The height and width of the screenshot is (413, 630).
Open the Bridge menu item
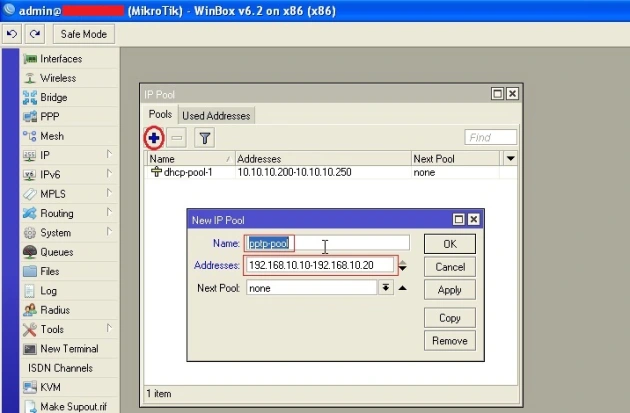53,97
